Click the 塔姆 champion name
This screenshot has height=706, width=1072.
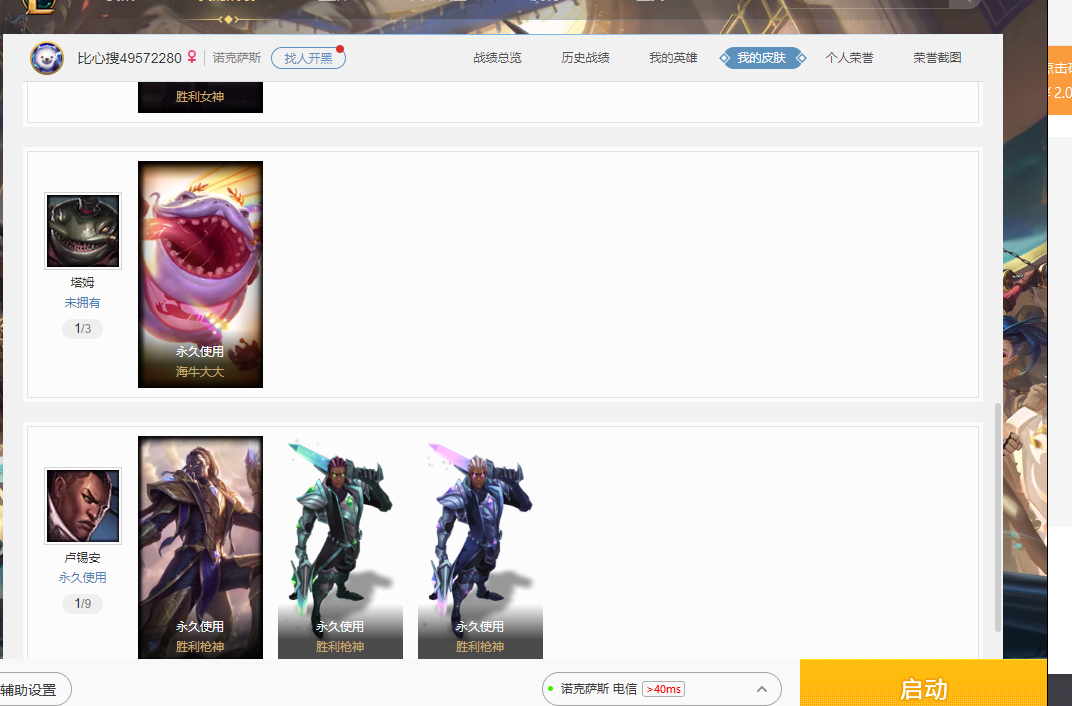[82, 282]
